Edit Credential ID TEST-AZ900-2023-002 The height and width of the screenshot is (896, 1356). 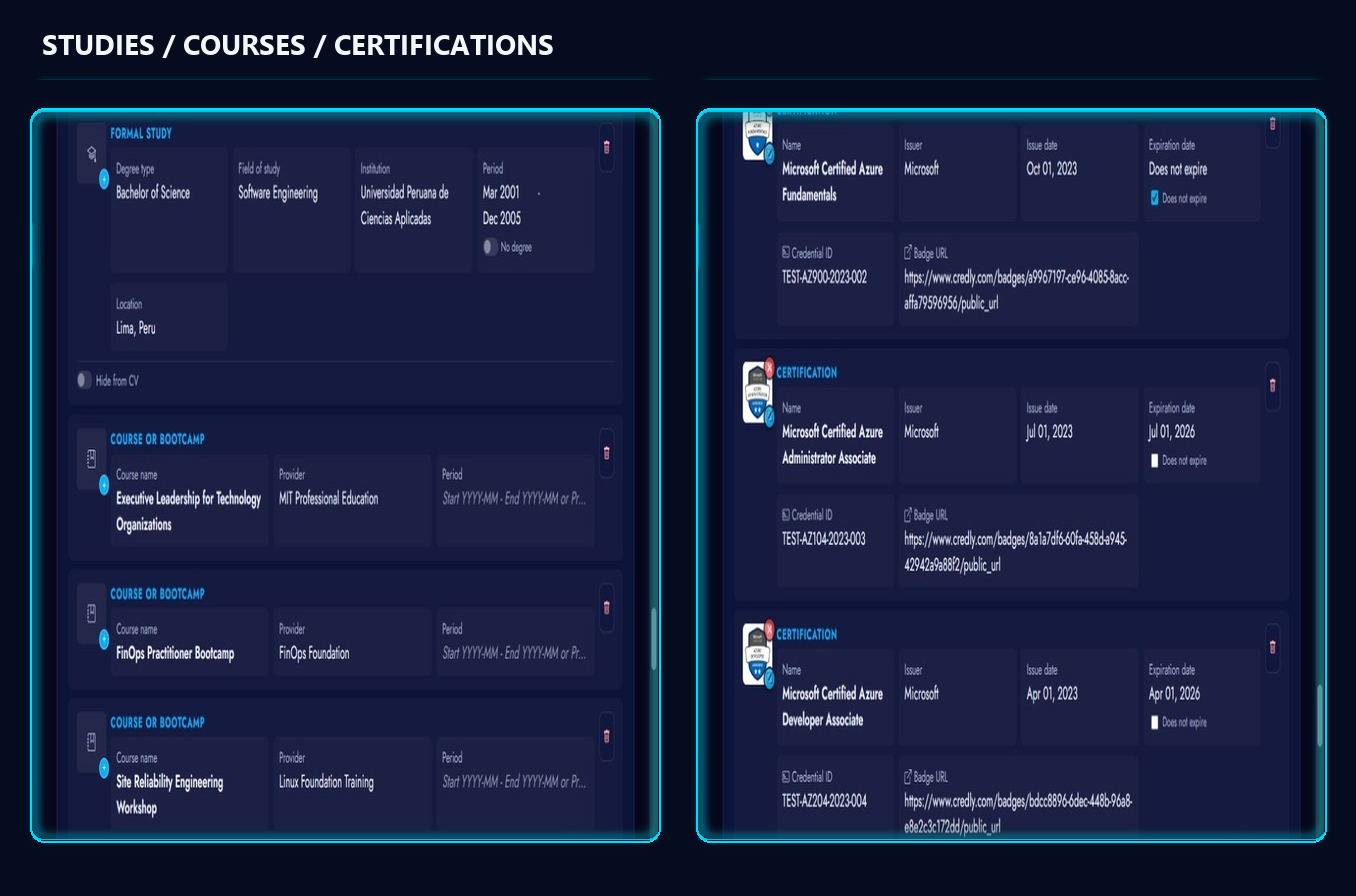tap(835, 279)
